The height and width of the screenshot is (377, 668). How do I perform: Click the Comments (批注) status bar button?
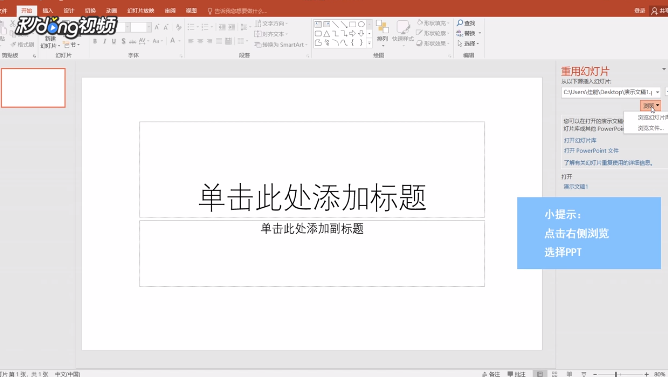pos(516,374)
